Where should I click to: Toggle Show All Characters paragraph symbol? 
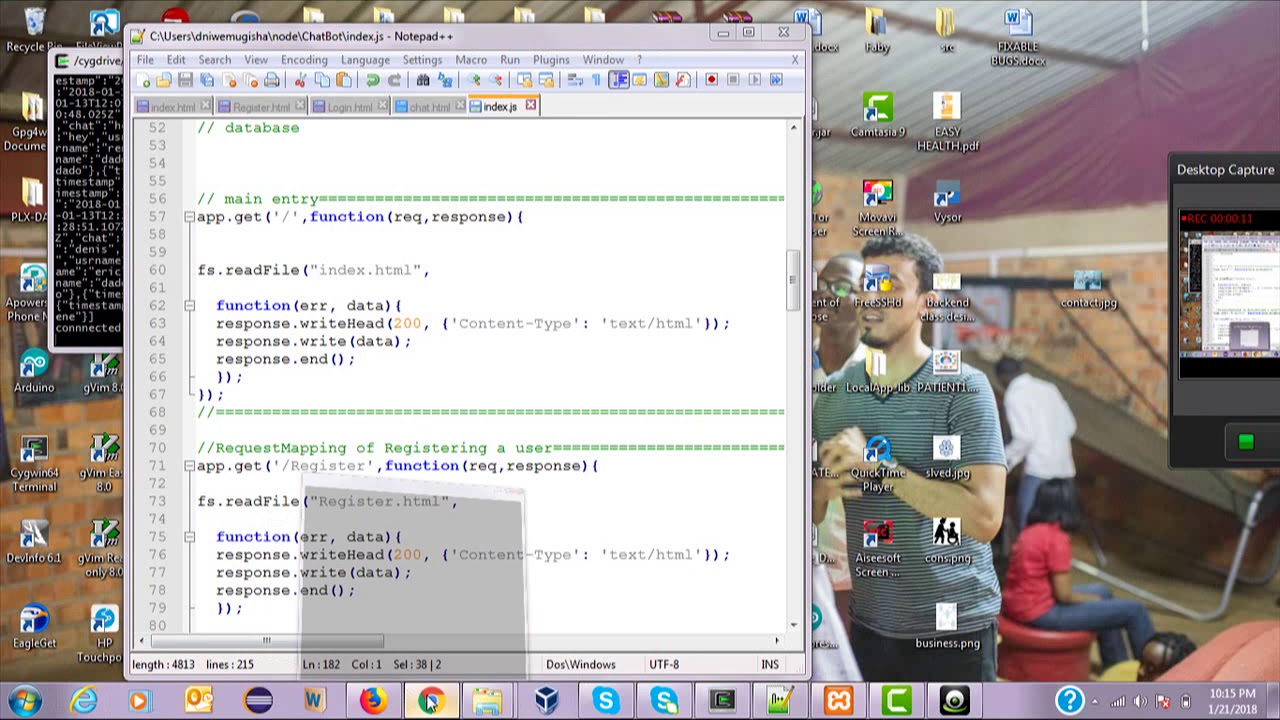(x=596, y=80)
